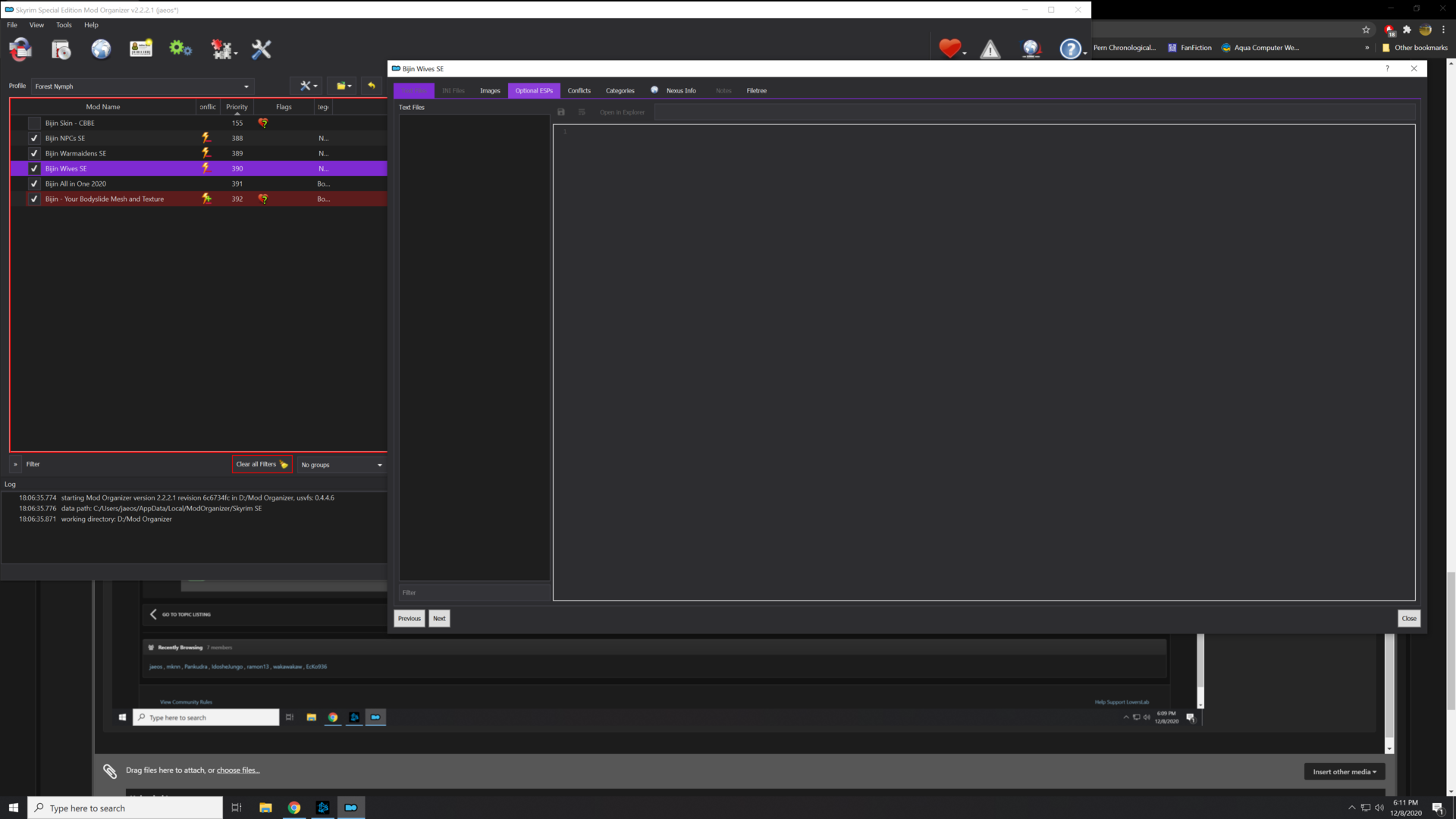This screenshot has height=819, width=1456.
Task: Uncheck Bijin - Your Bodyslide Mesh and Texture
Action: (34, 199)
